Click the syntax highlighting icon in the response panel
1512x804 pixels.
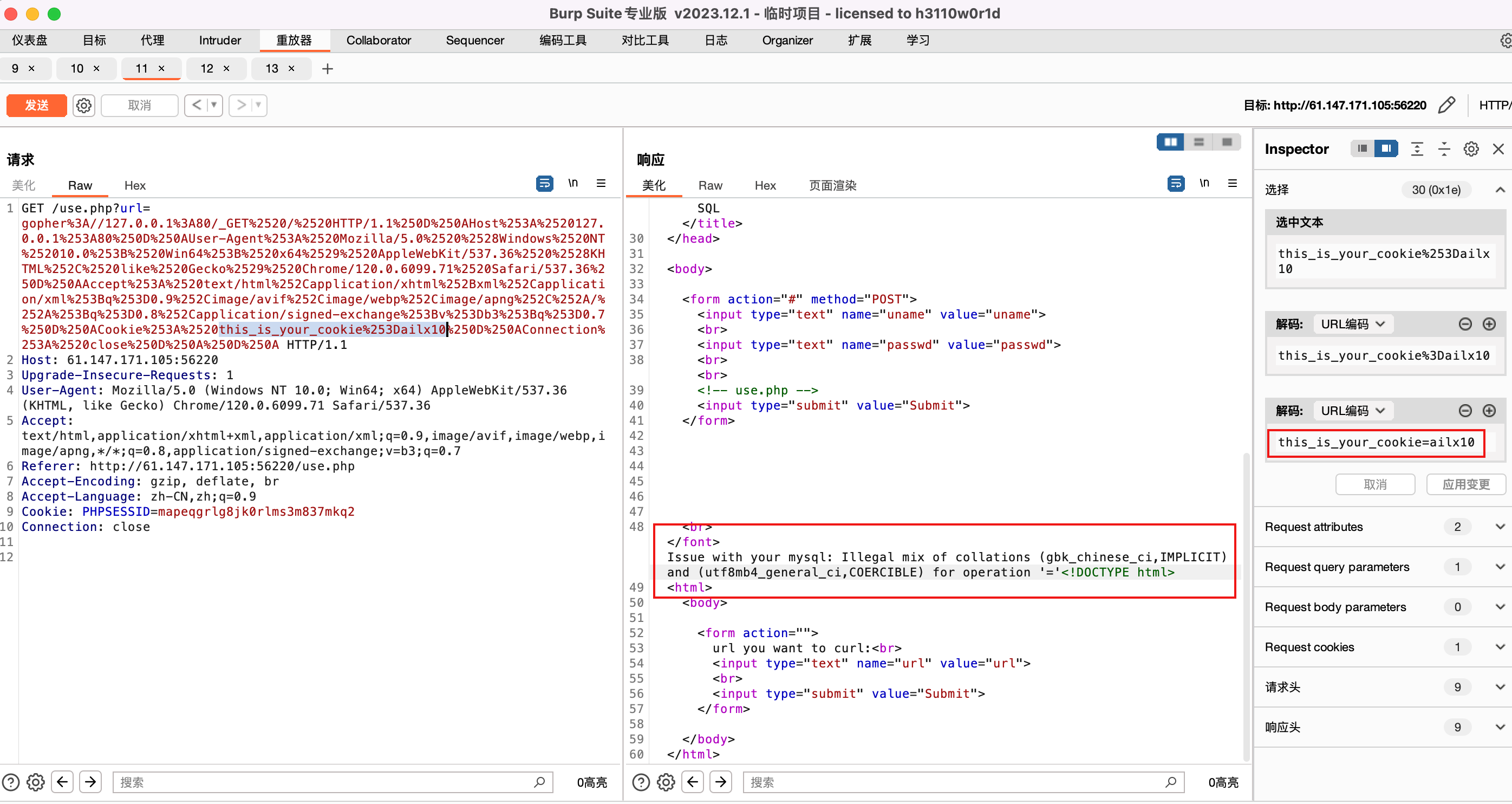point(1176,183)
